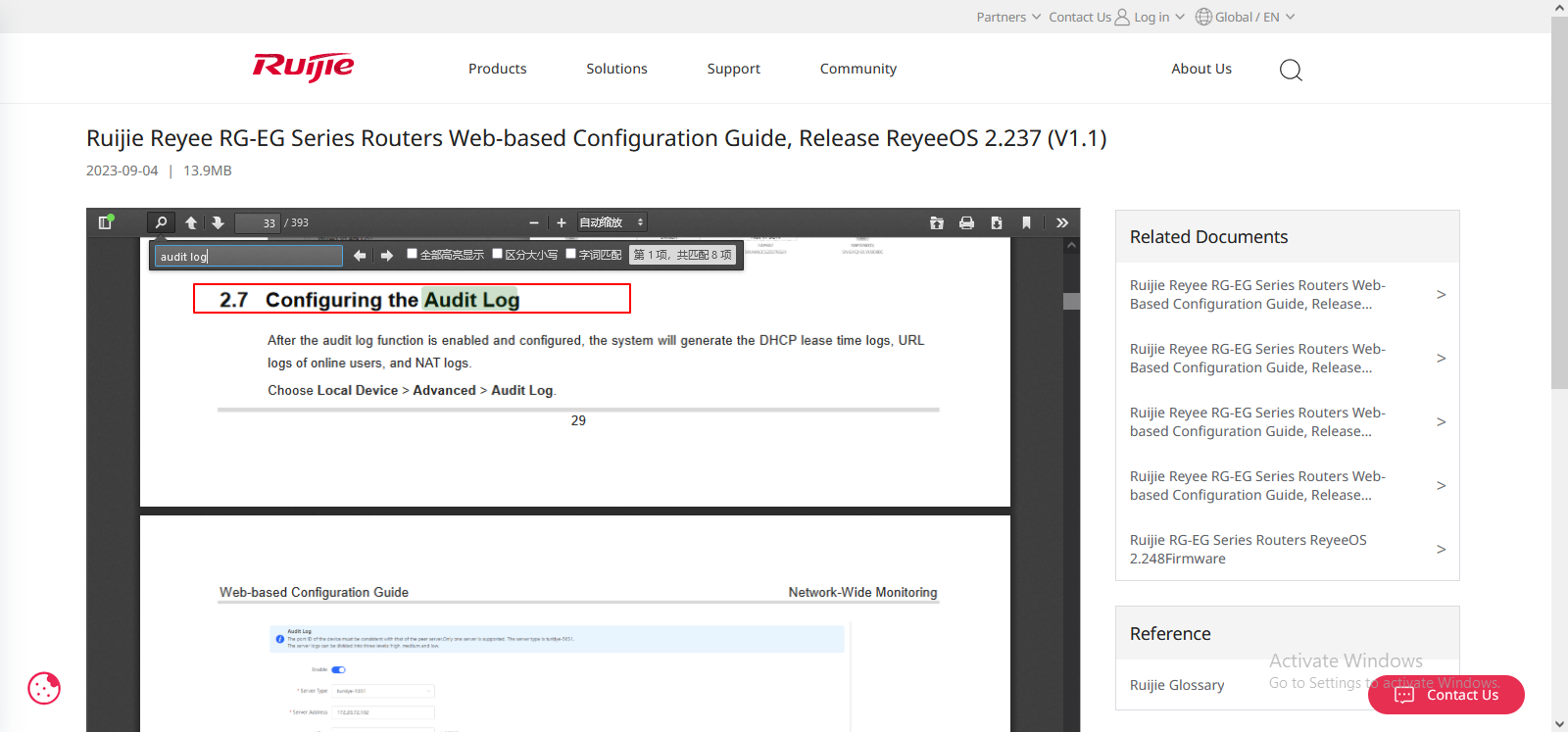Click the audit log search field
This screenshot has height=732, width=1568.
tap(249, 256)
